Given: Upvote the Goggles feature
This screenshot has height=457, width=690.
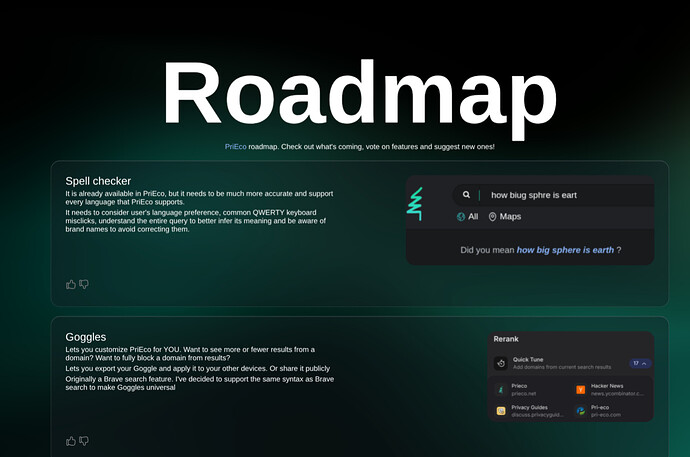Looking at the screenshot, I should [x=70, y=441].
